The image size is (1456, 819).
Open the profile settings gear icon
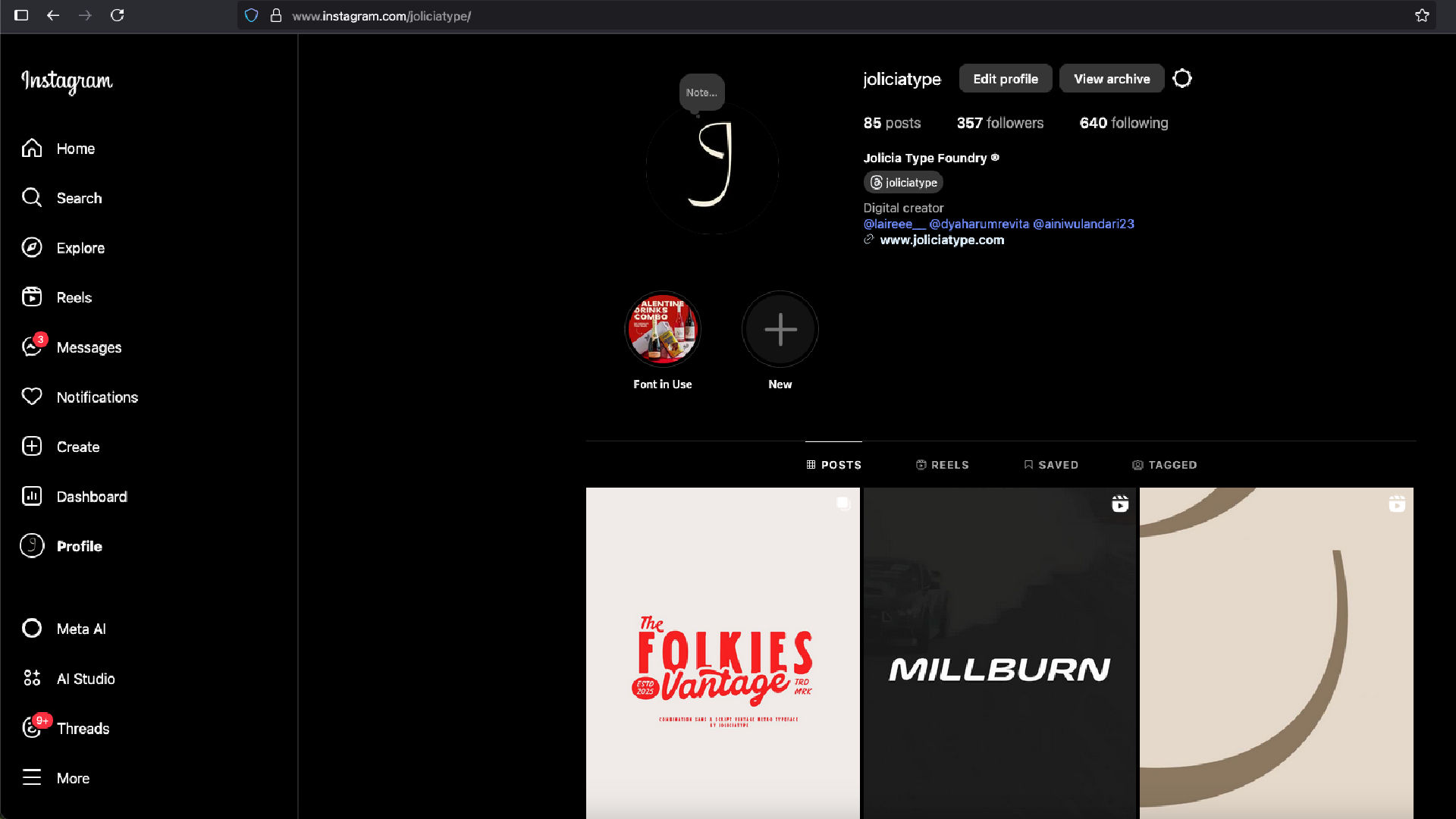[1182, 78]
